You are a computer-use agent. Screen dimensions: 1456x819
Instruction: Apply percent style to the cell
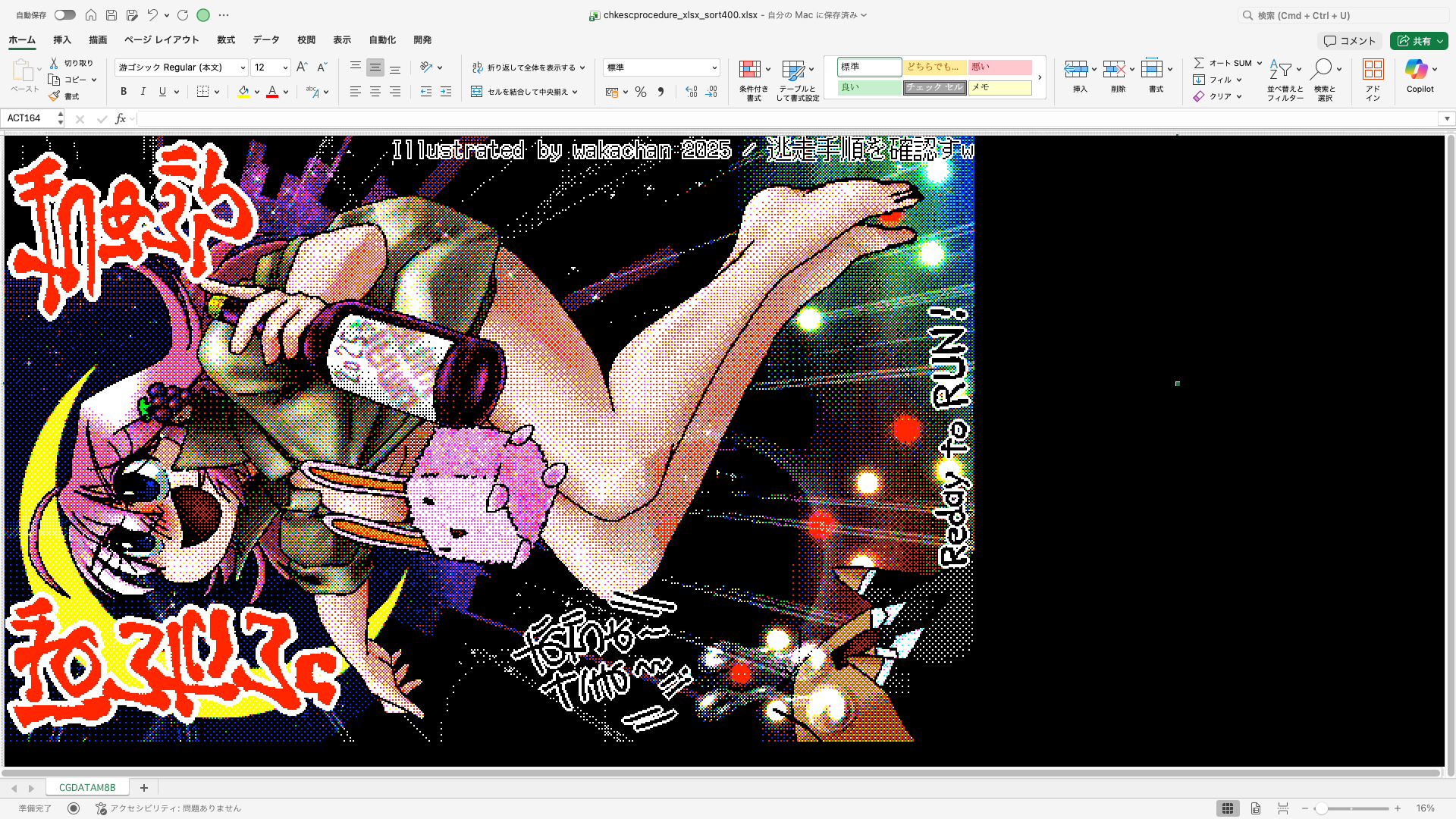[641, 91]
